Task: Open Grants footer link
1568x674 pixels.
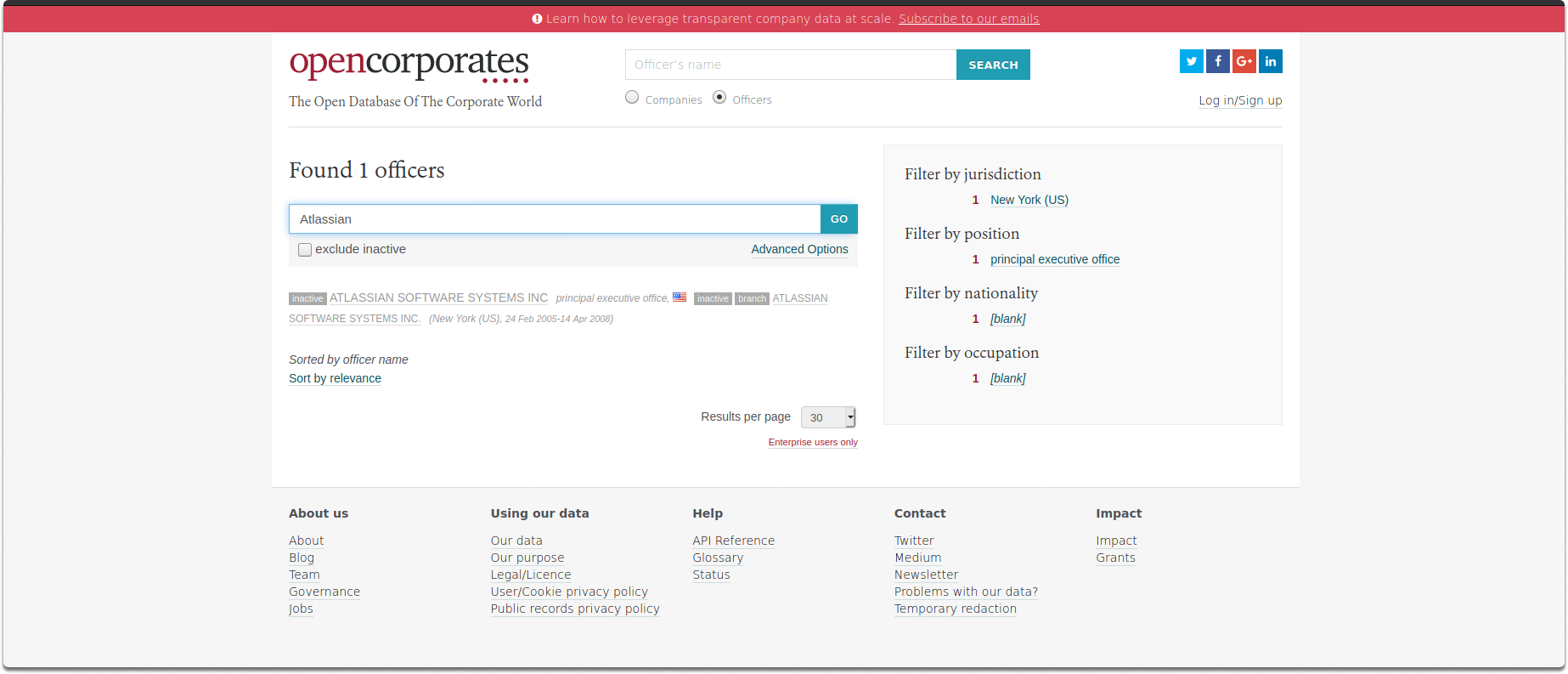Action: point(1115,558)
